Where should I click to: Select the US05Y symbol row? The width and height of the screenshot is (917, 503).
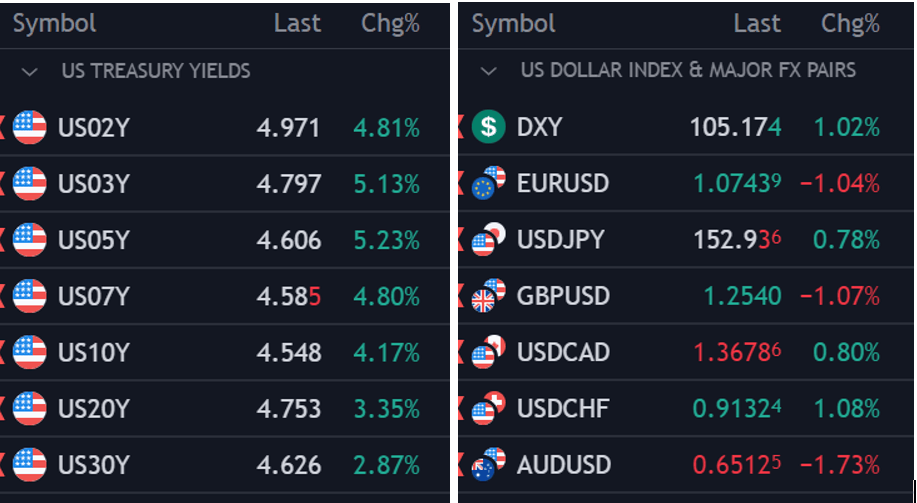(225, 240)
